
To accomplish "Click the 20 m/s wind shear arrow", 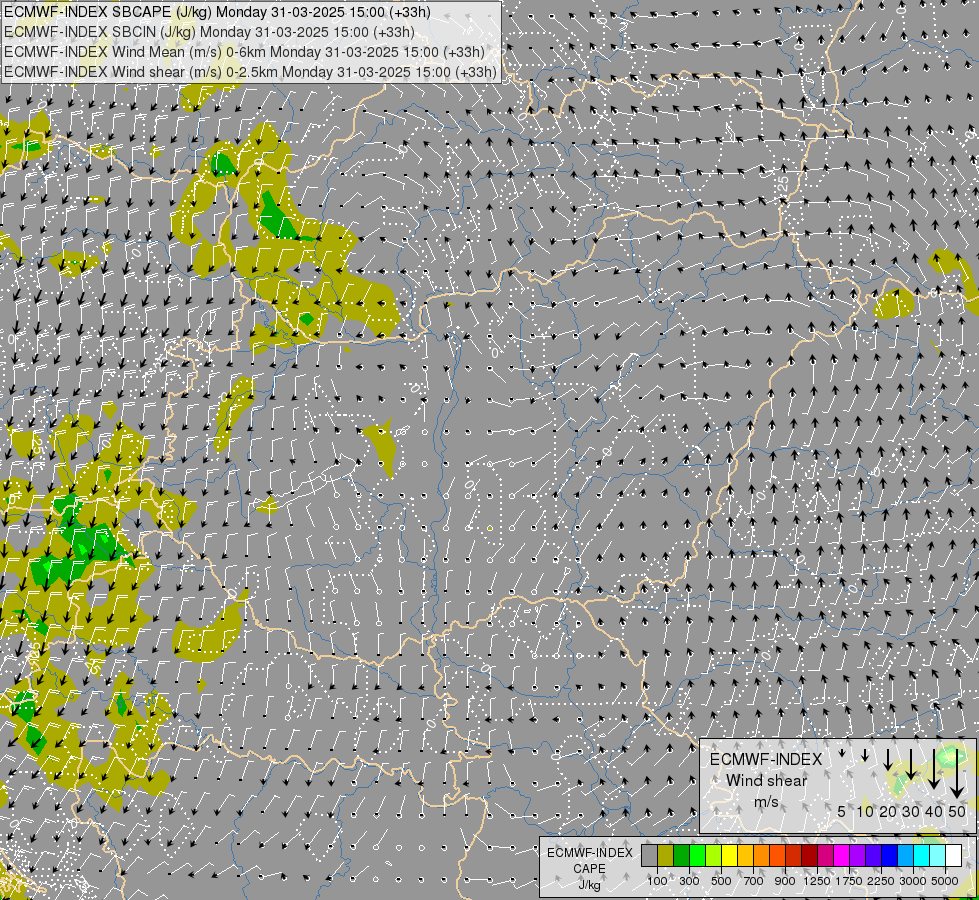I will 888,760.
